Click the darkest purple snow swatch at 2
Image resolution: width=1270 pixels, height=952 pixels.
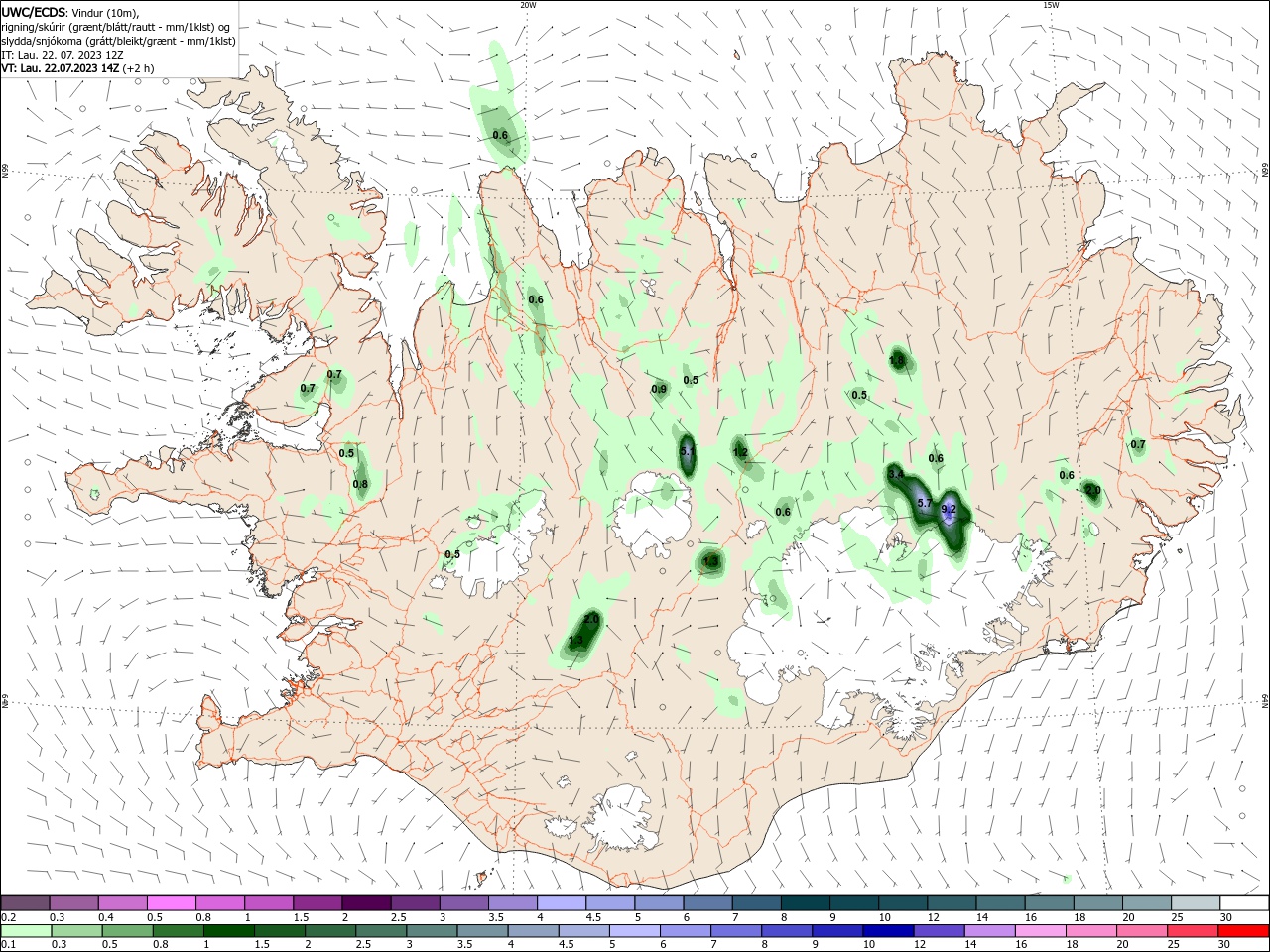(367, 903)
